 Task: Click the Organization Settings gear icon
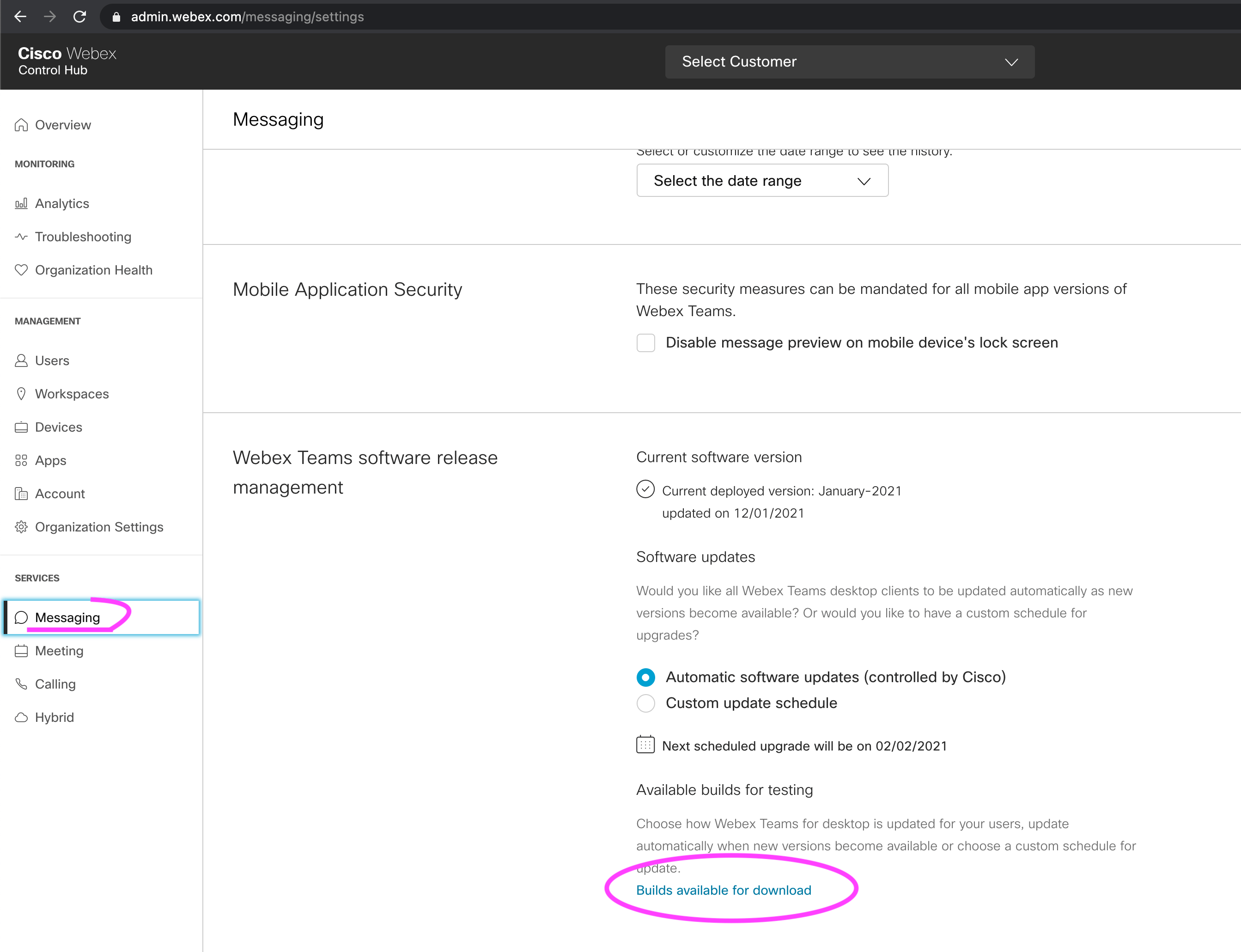(22, 527)
